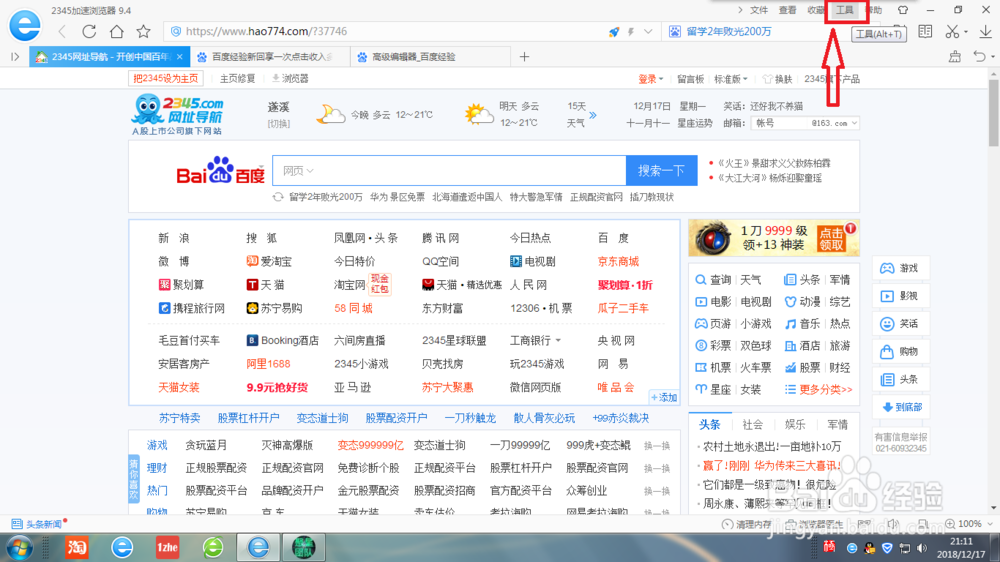Open the 100% zoom level control
Screen dimensions: 1000x562
pyautogui.click(x=969, y=524)
